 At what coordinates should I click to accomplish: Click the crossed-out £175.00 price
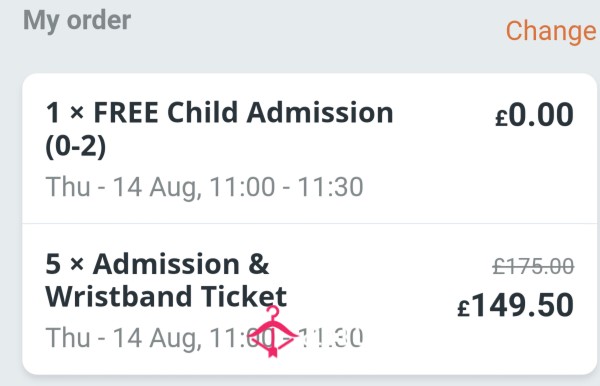tap(533, 266)
